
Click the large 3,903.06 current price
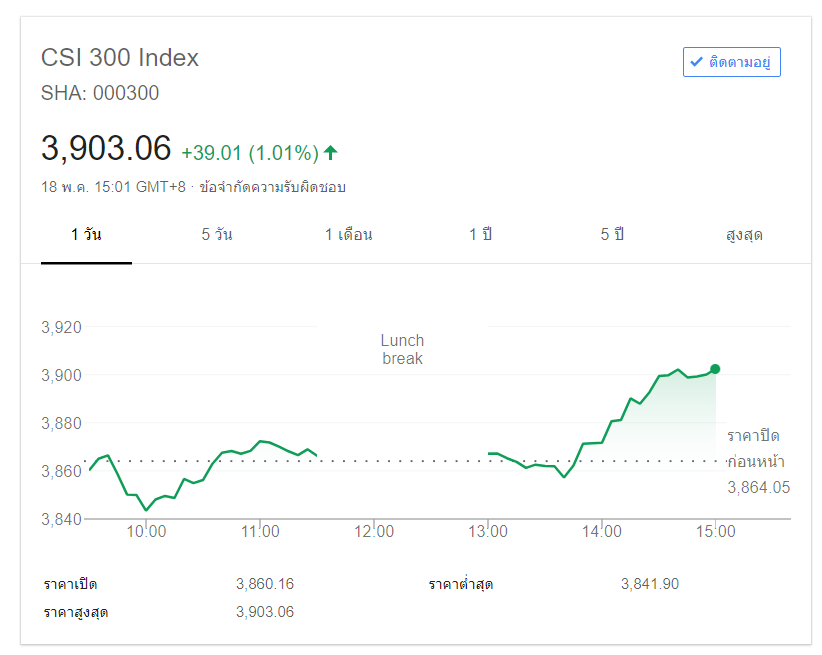(x=106, y=149)
